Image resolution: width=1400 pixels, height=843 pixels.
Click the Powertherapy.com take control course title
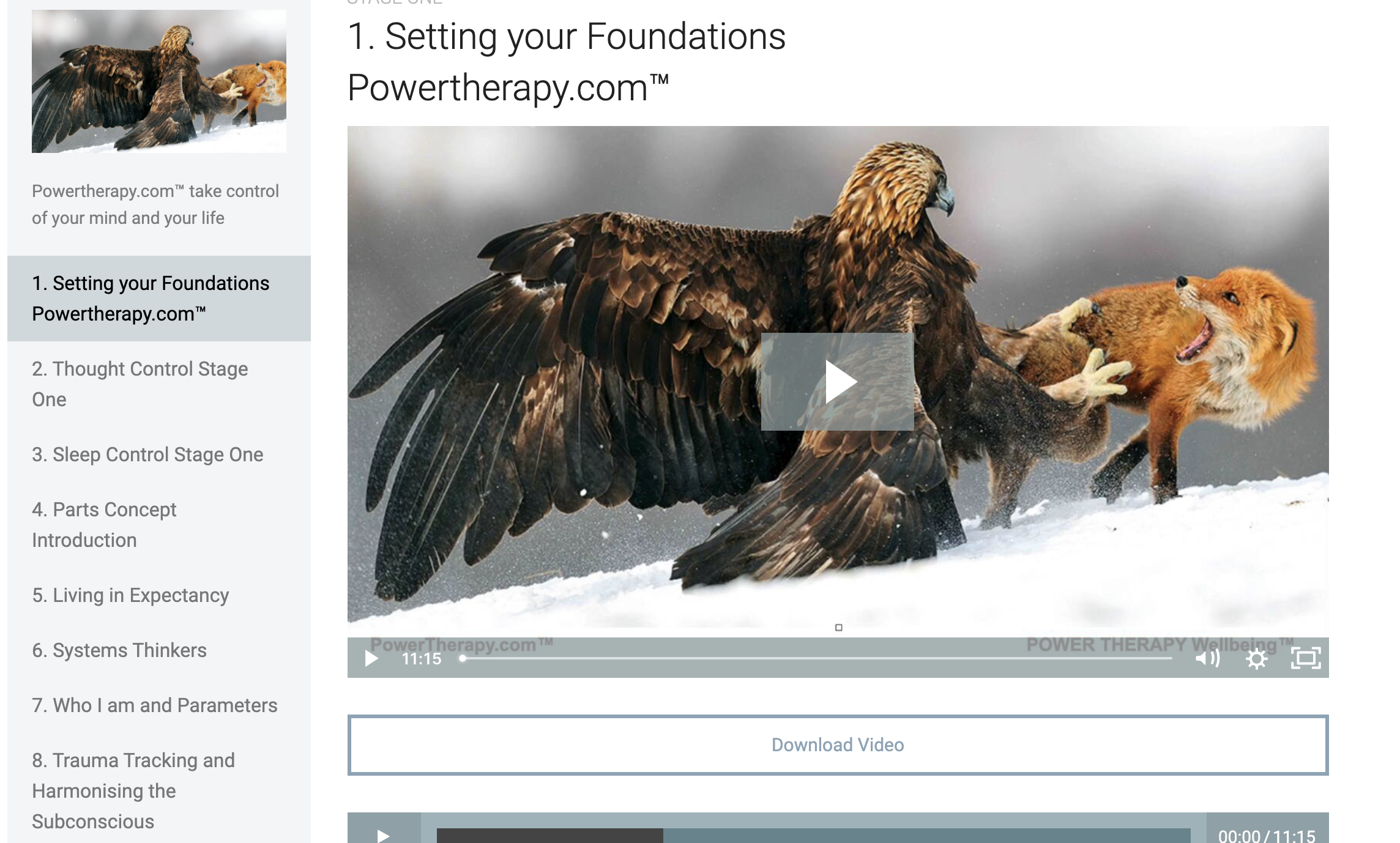(x=155, y=204)
